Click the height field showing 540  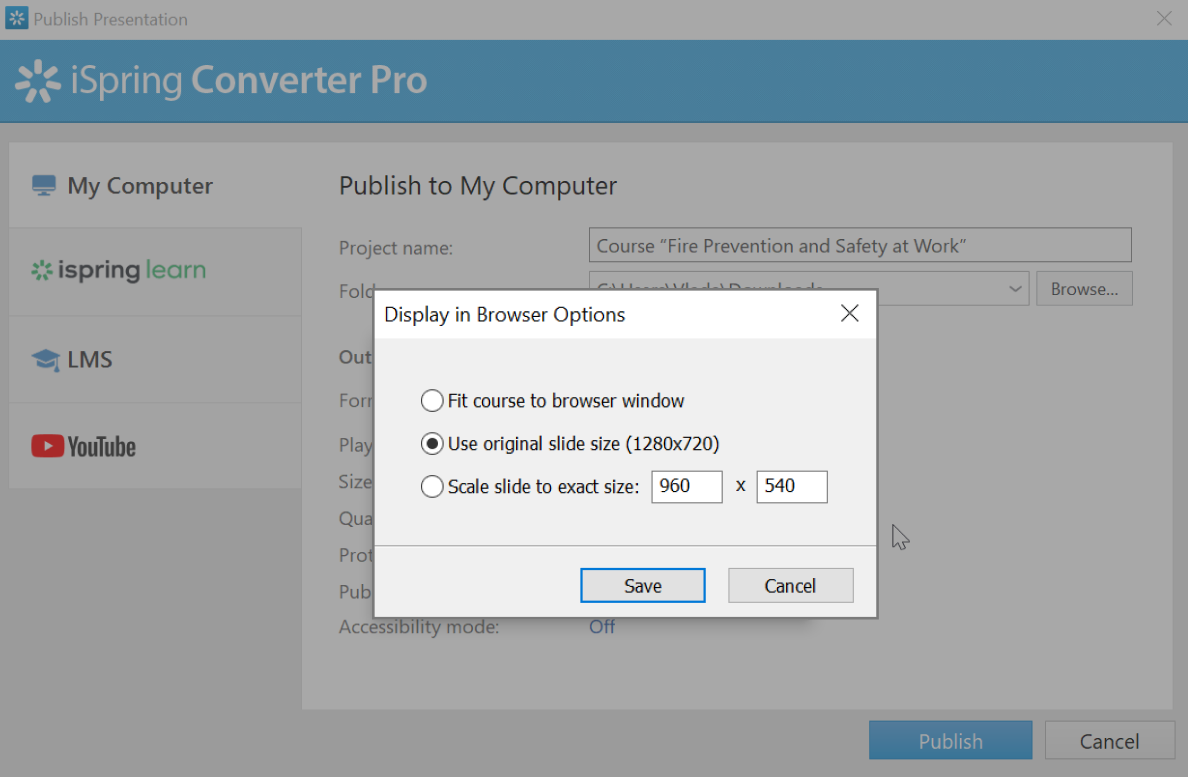coord(791,486)
